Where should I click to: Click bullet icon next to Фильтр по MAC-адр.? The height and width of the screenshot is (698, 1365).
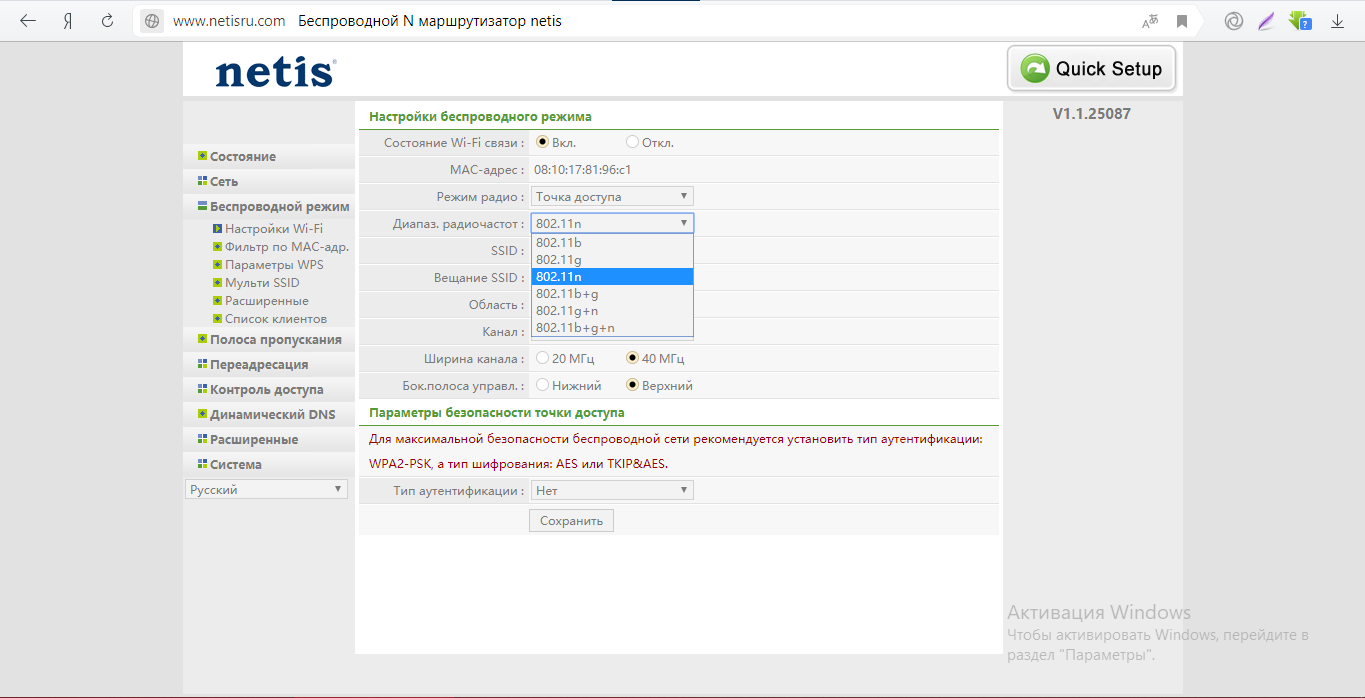tap(216, 246)
